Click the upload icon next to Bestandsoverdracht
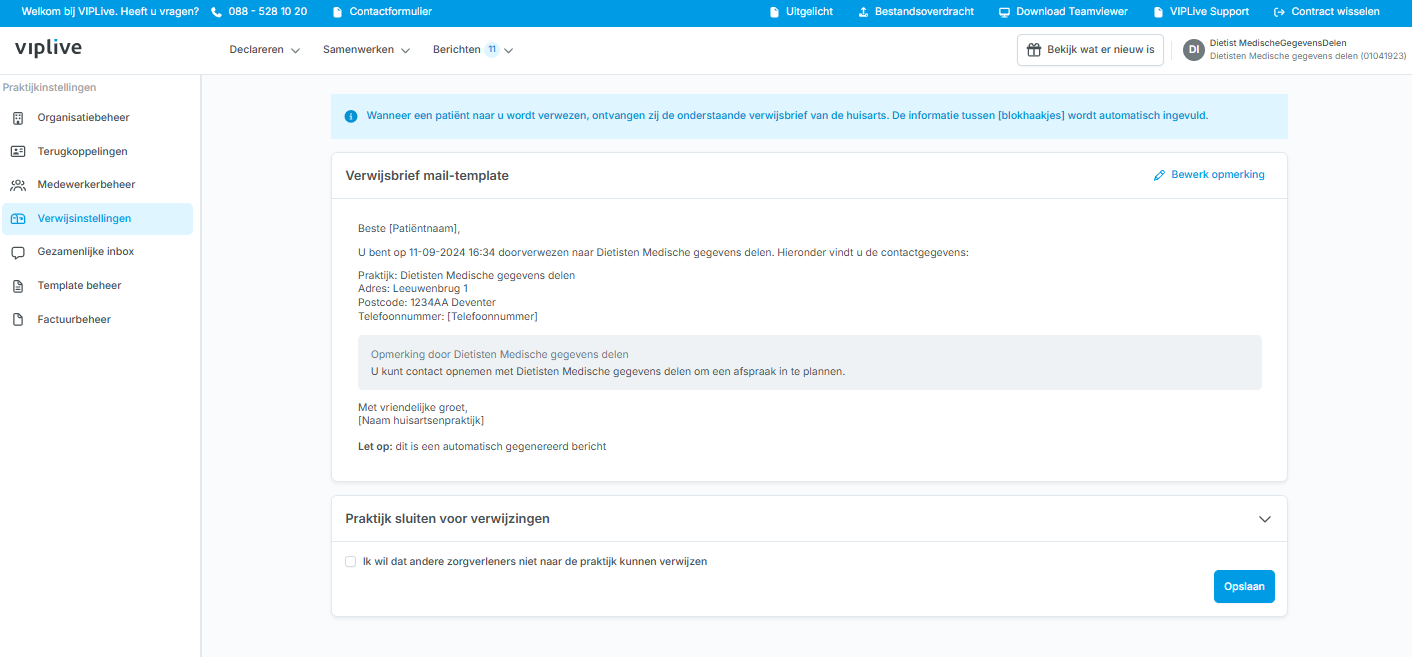Viewport: 1412px width, 657px height. tap(863, 12)
